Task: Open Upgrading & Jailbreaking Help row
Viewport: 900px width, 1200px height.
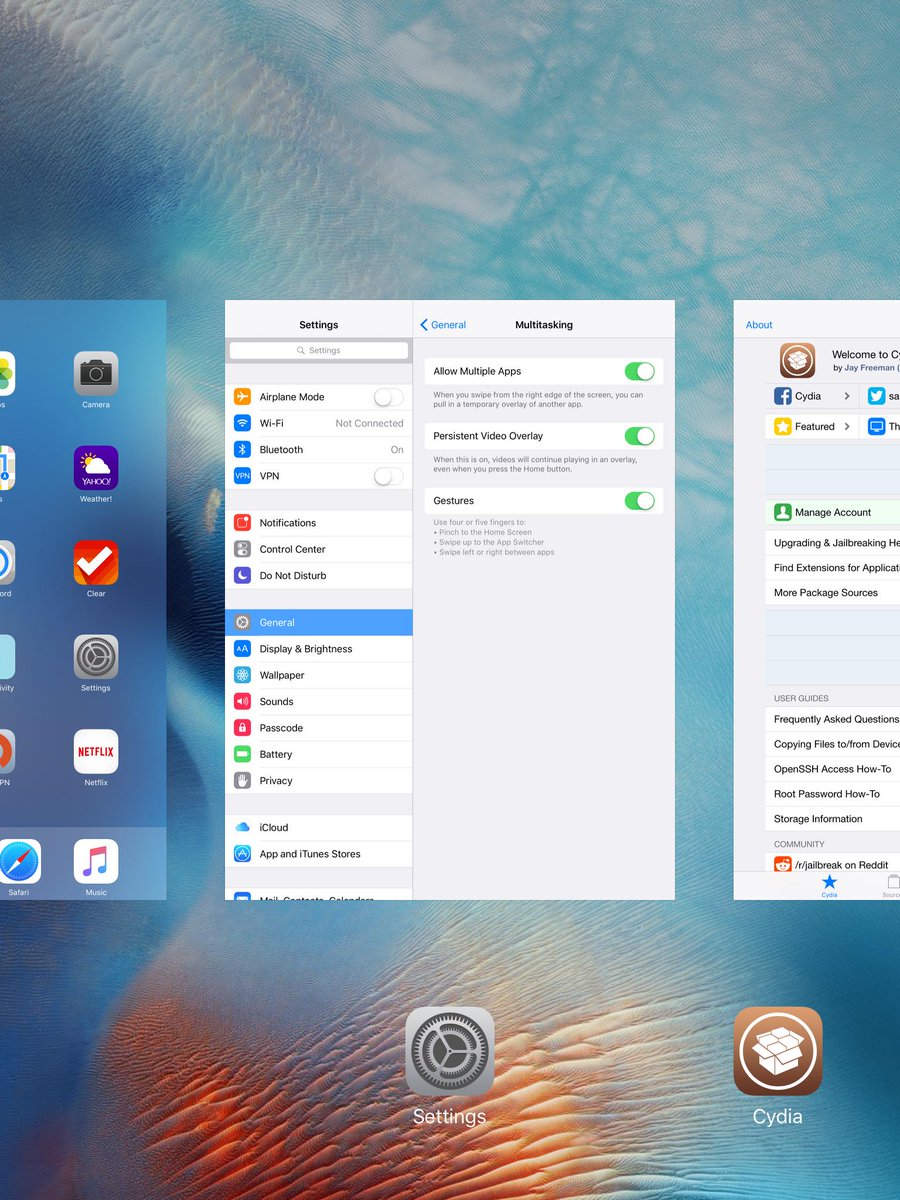Action: click(833, 543)
